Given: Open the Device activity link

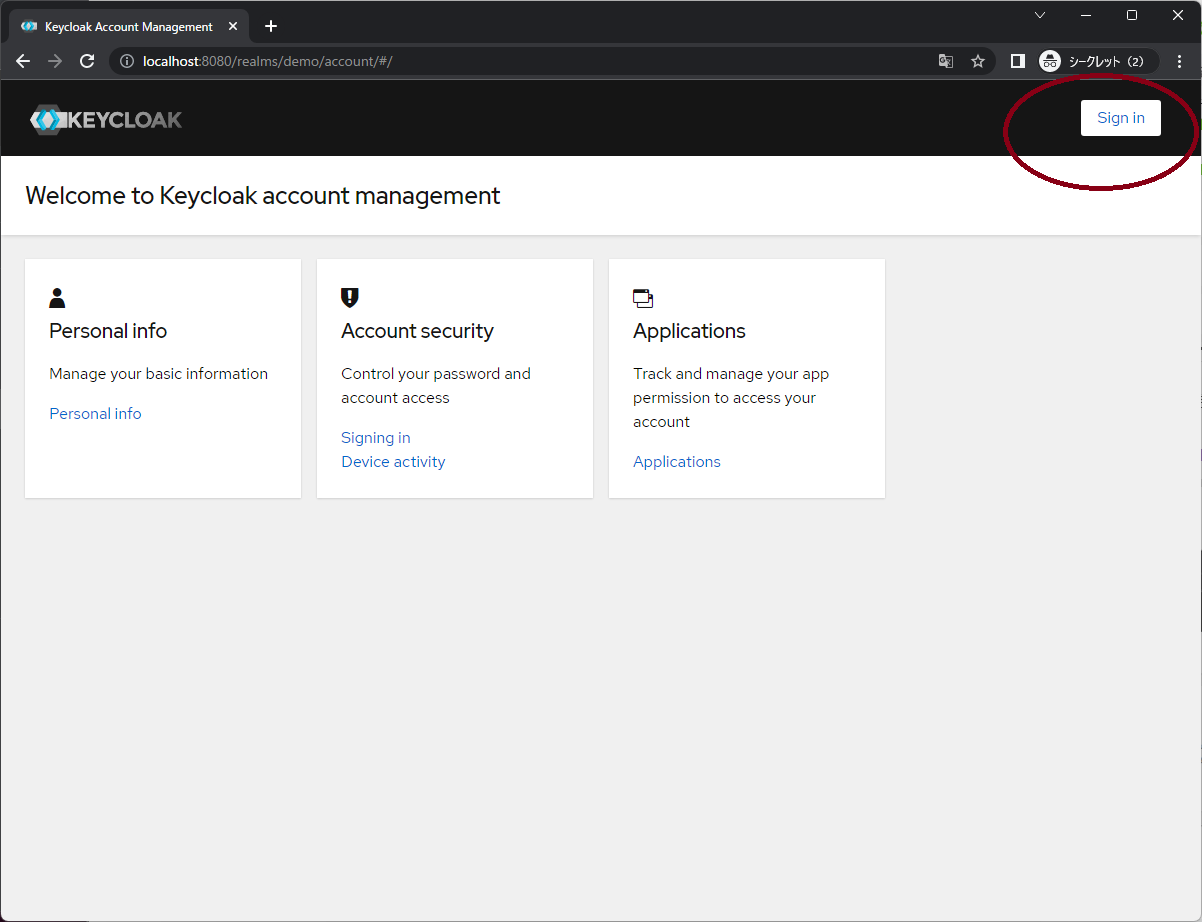Looking at the screenshot, I should coord(393,461).
